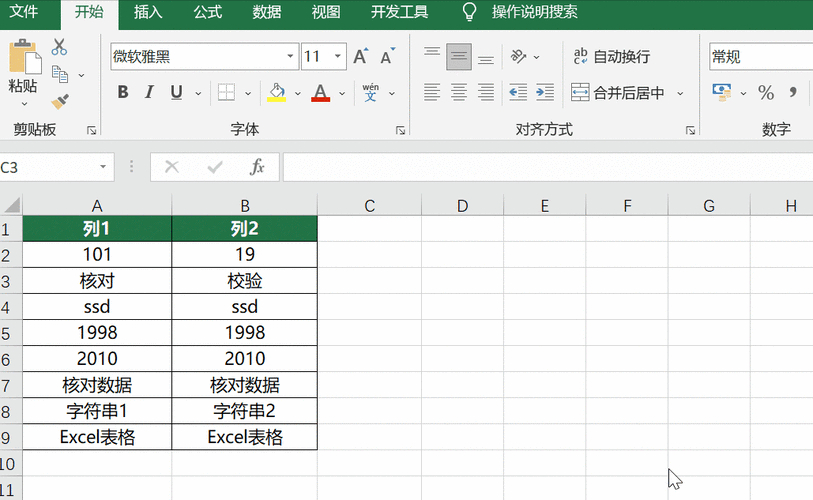
Task: Click the 合并后居中 button
Action: (x=618, y=93)
